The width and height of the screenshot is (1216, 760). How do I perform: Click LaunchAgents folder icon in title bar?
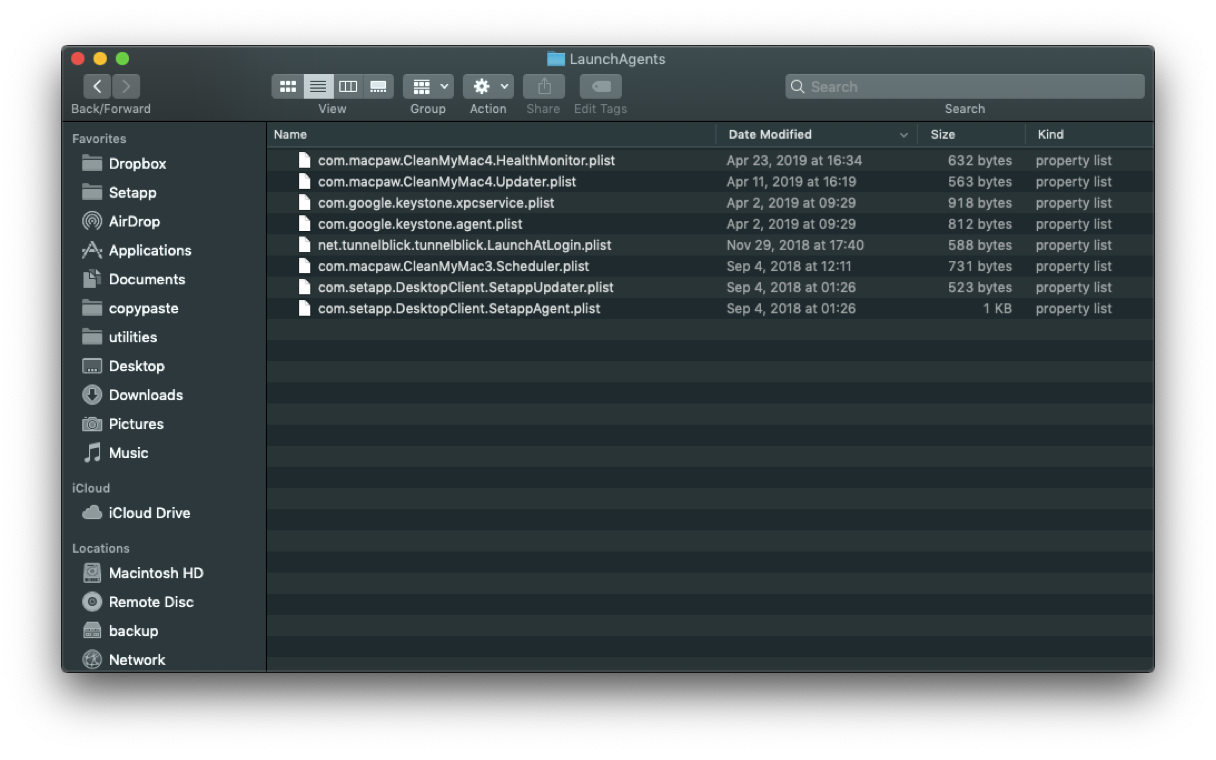click(556, 59)
